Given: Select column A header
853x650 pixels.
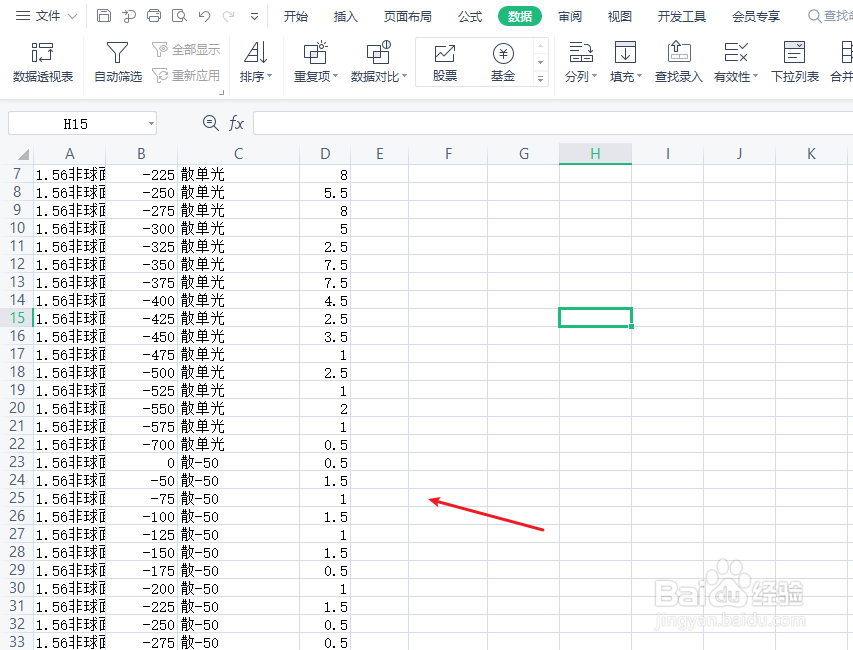Looking at the screenshot, I should point(70,154).
